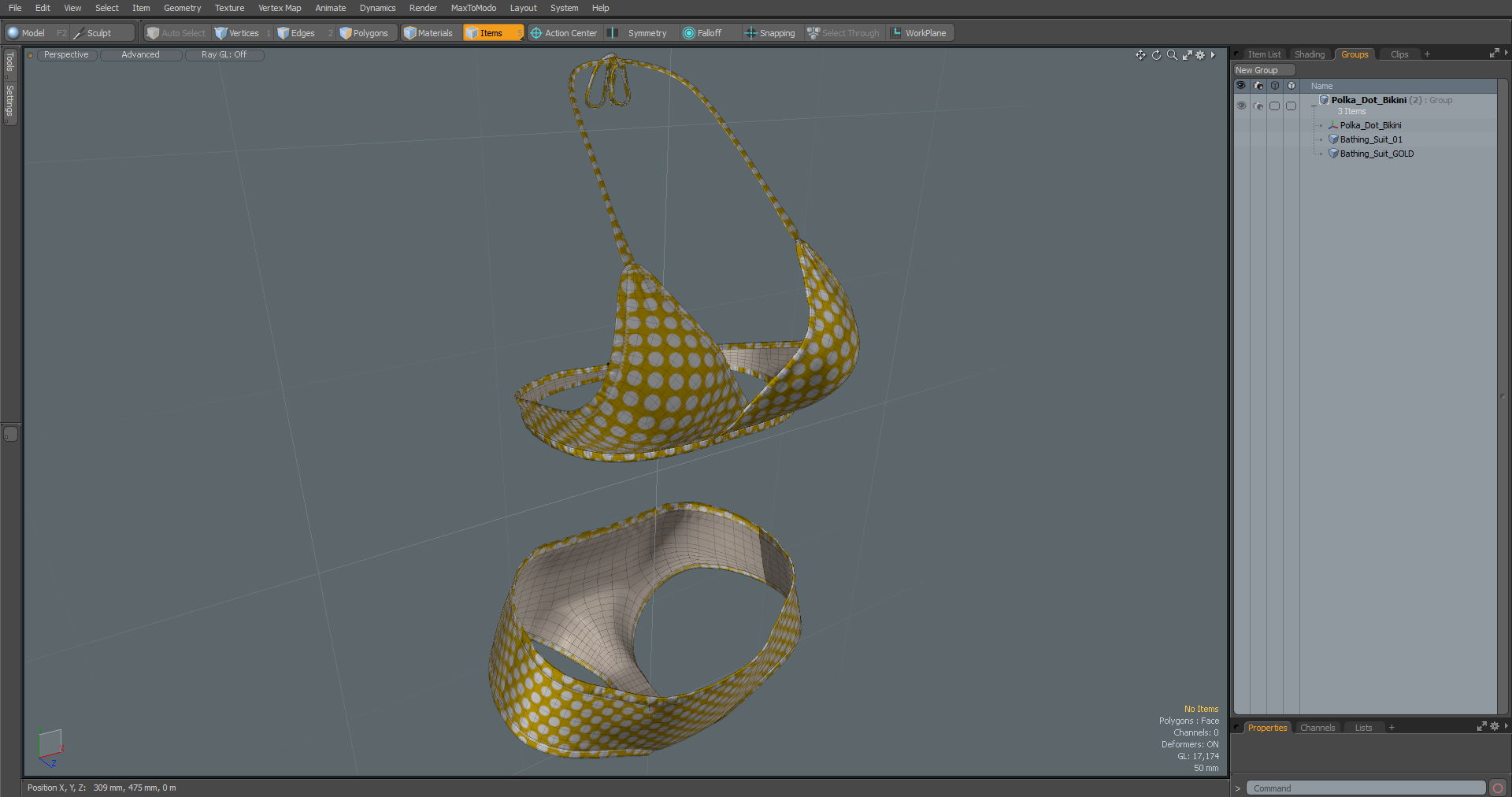
Task: Collapse the Polka_Dot_Bikini group tree
Action: coord(1313,106)
